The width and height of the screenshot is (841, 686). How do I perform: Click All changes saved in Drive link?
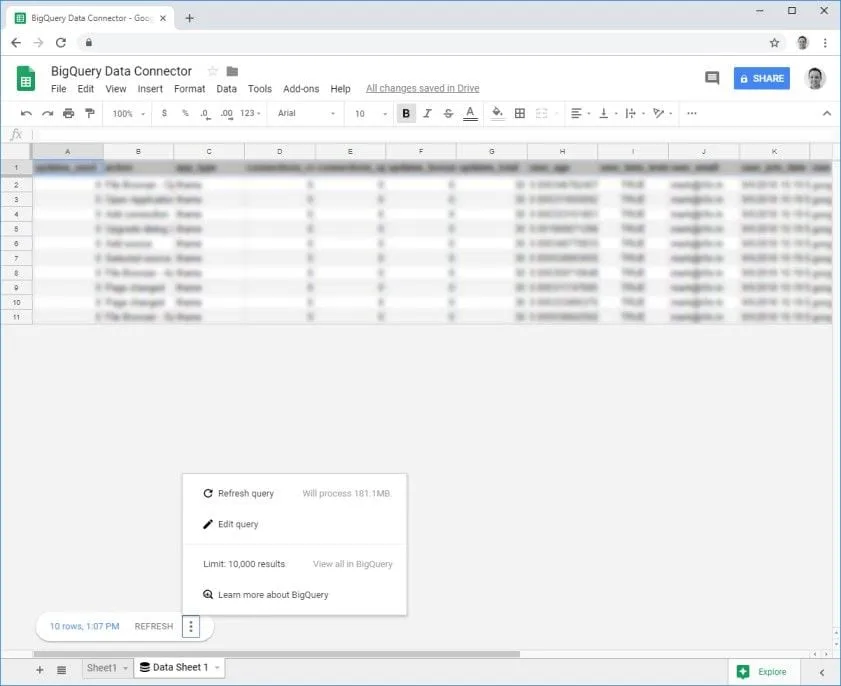coord(423,88)
